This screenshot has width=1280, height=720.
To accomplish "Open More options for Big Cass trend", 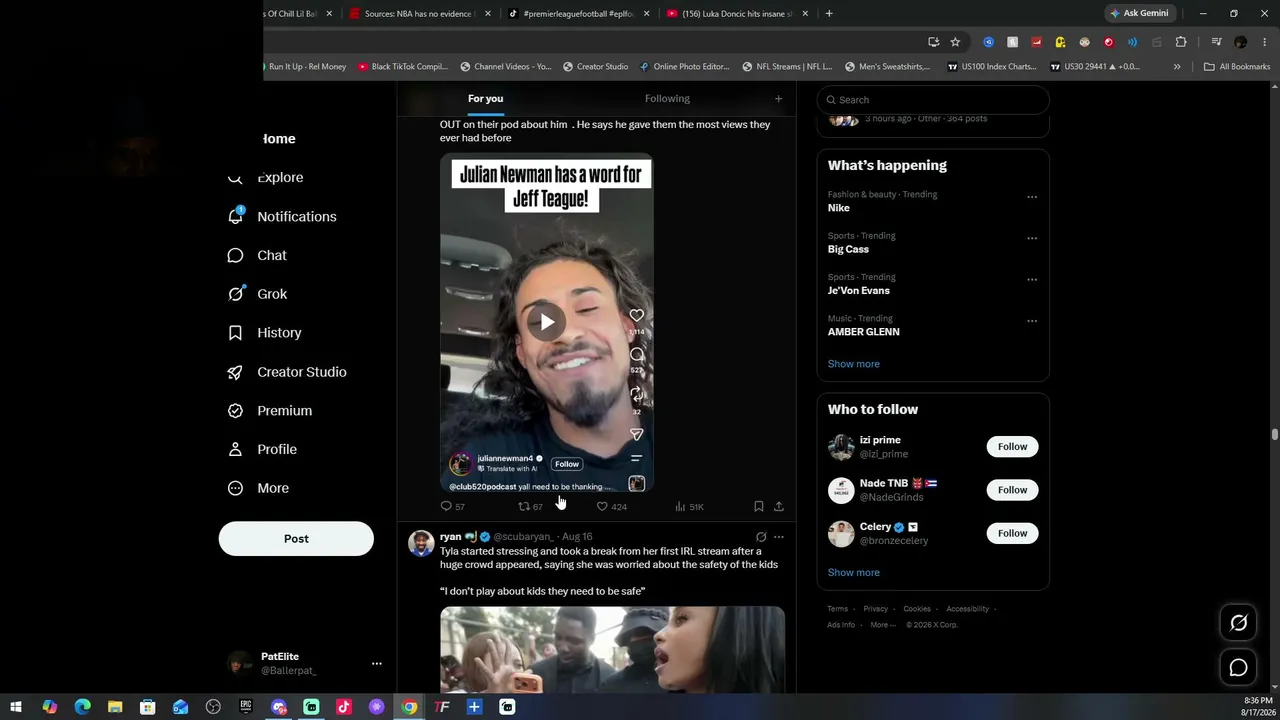I will 1032,238.
